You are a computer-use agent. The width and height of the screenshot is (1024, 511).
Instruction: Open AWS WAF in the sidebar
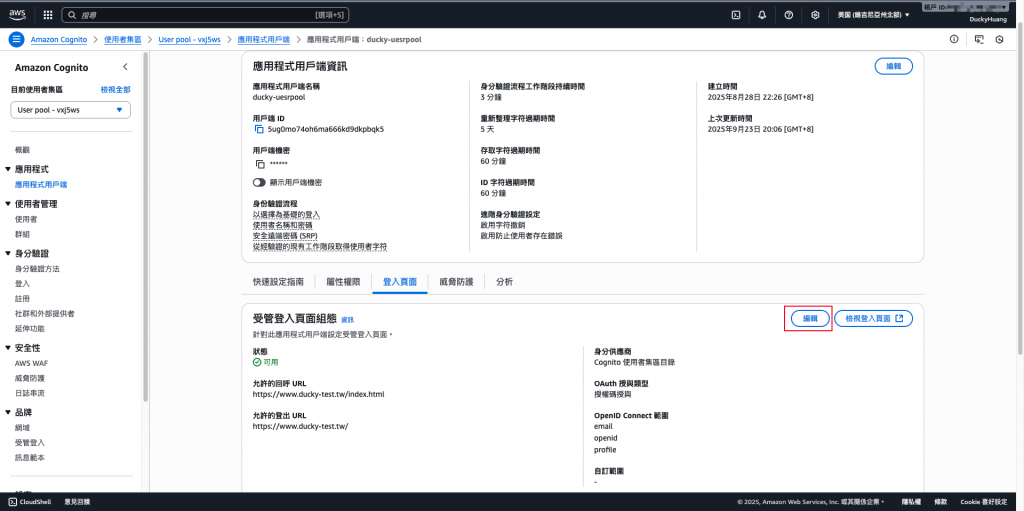[x=30, y=363]
